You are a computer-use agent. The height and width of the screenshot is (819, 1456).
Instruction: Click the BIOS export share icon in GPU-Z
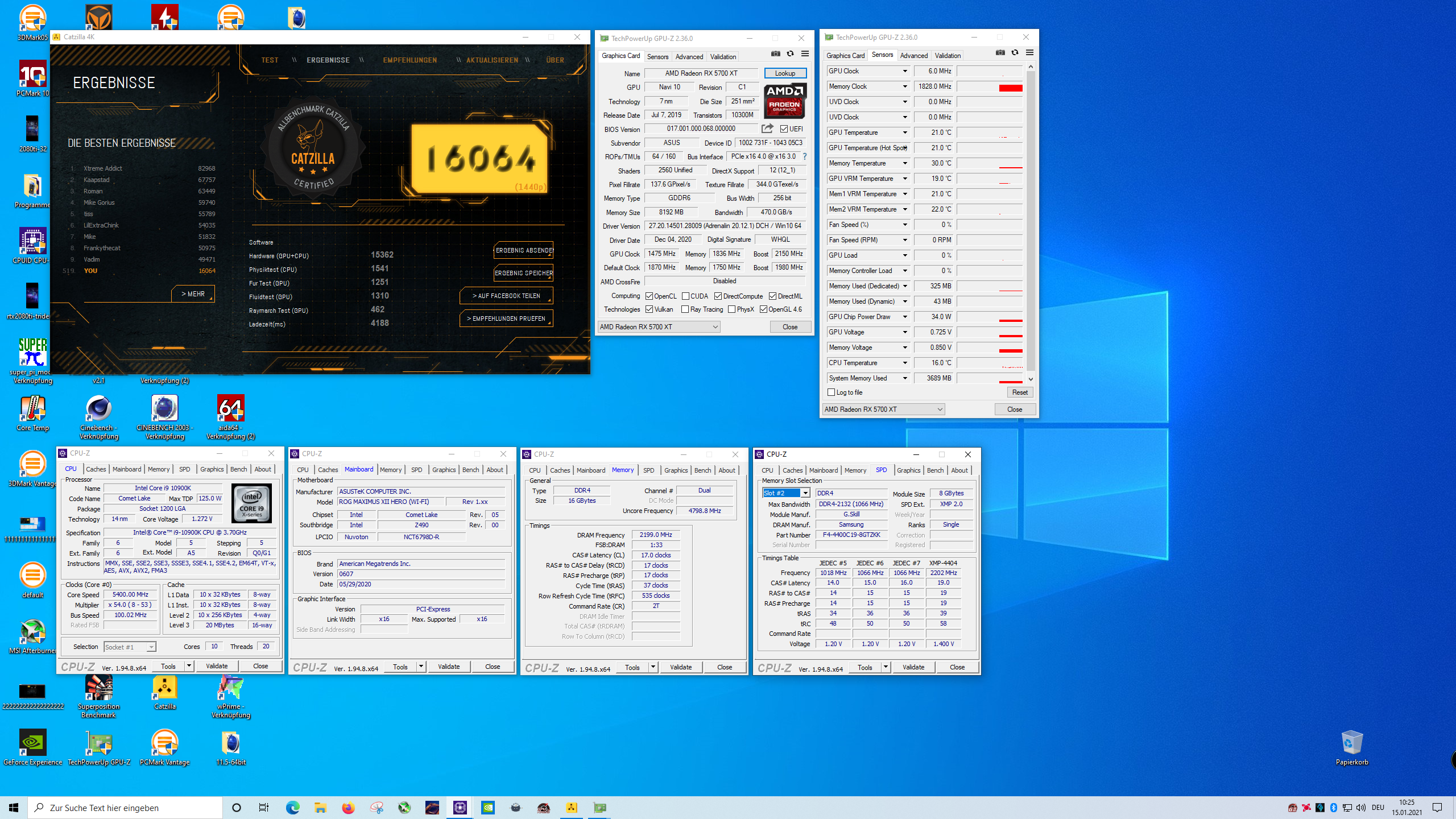(767, 129)
